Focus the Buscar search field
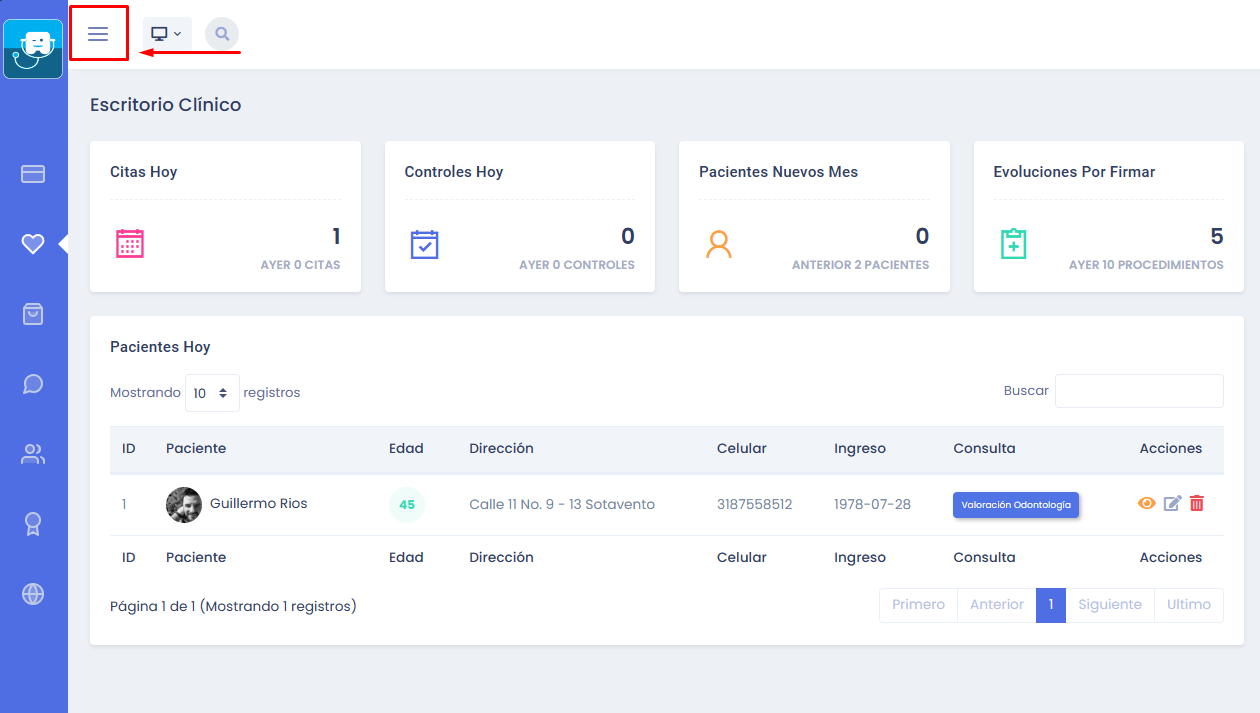 point(1139,391)
